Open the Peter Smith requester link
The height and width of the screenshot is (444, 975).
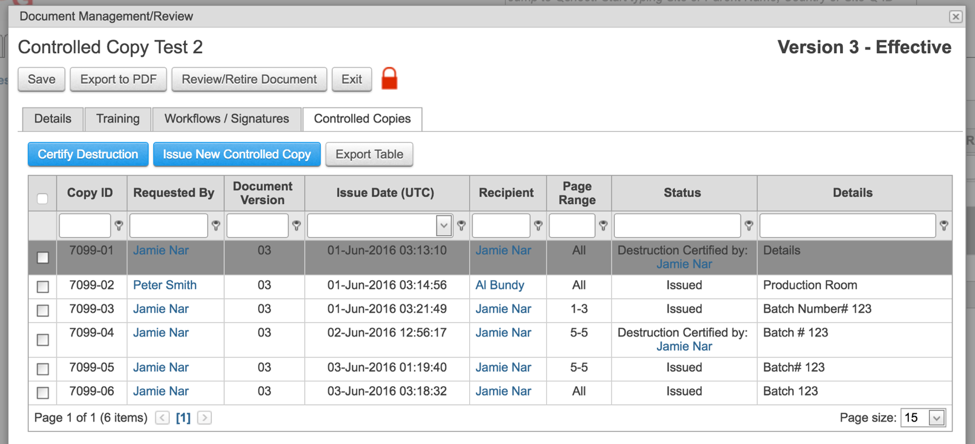point(165,285)
